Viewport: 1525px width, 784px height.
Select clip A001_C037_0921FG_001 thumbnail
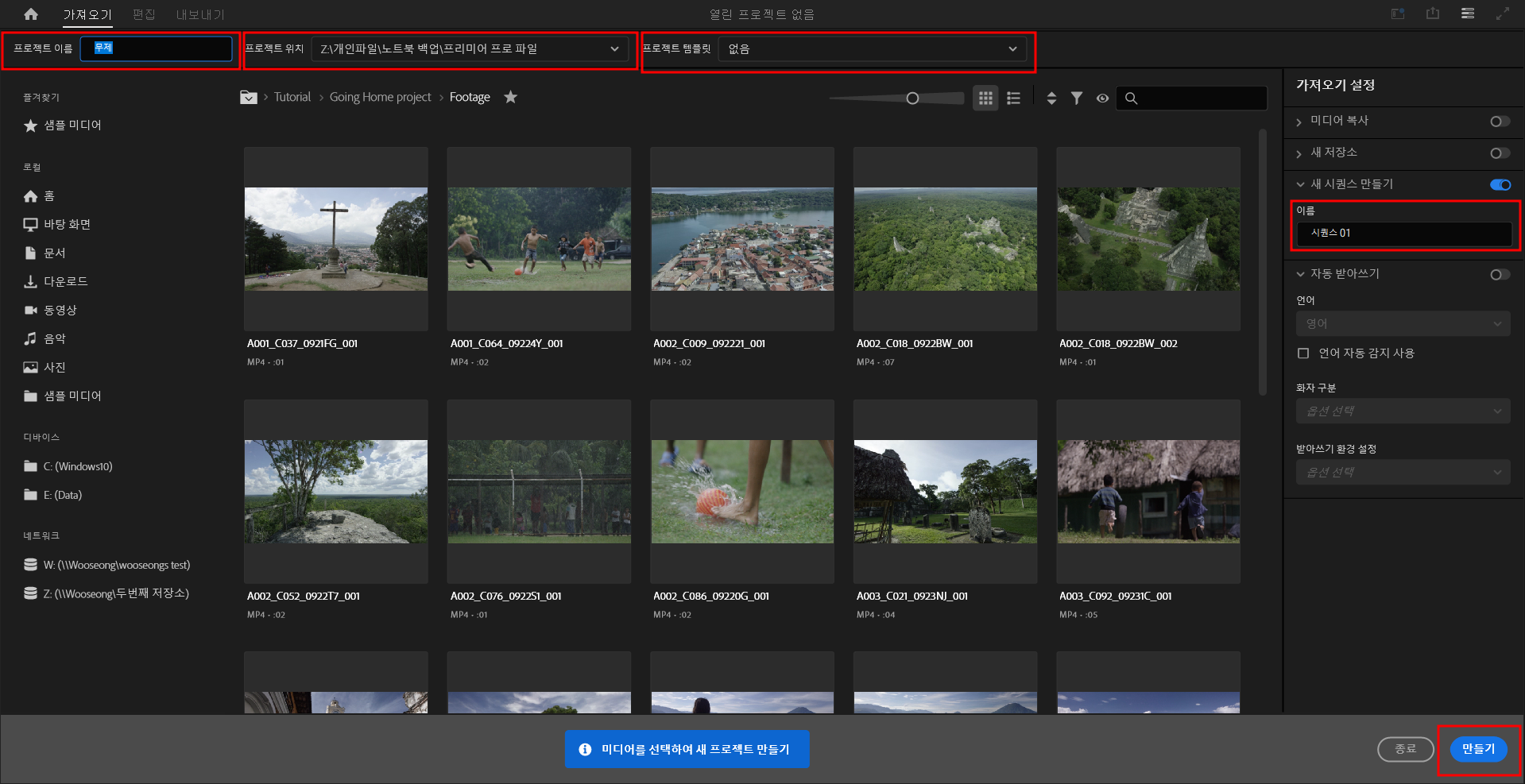tap(336, 239)
